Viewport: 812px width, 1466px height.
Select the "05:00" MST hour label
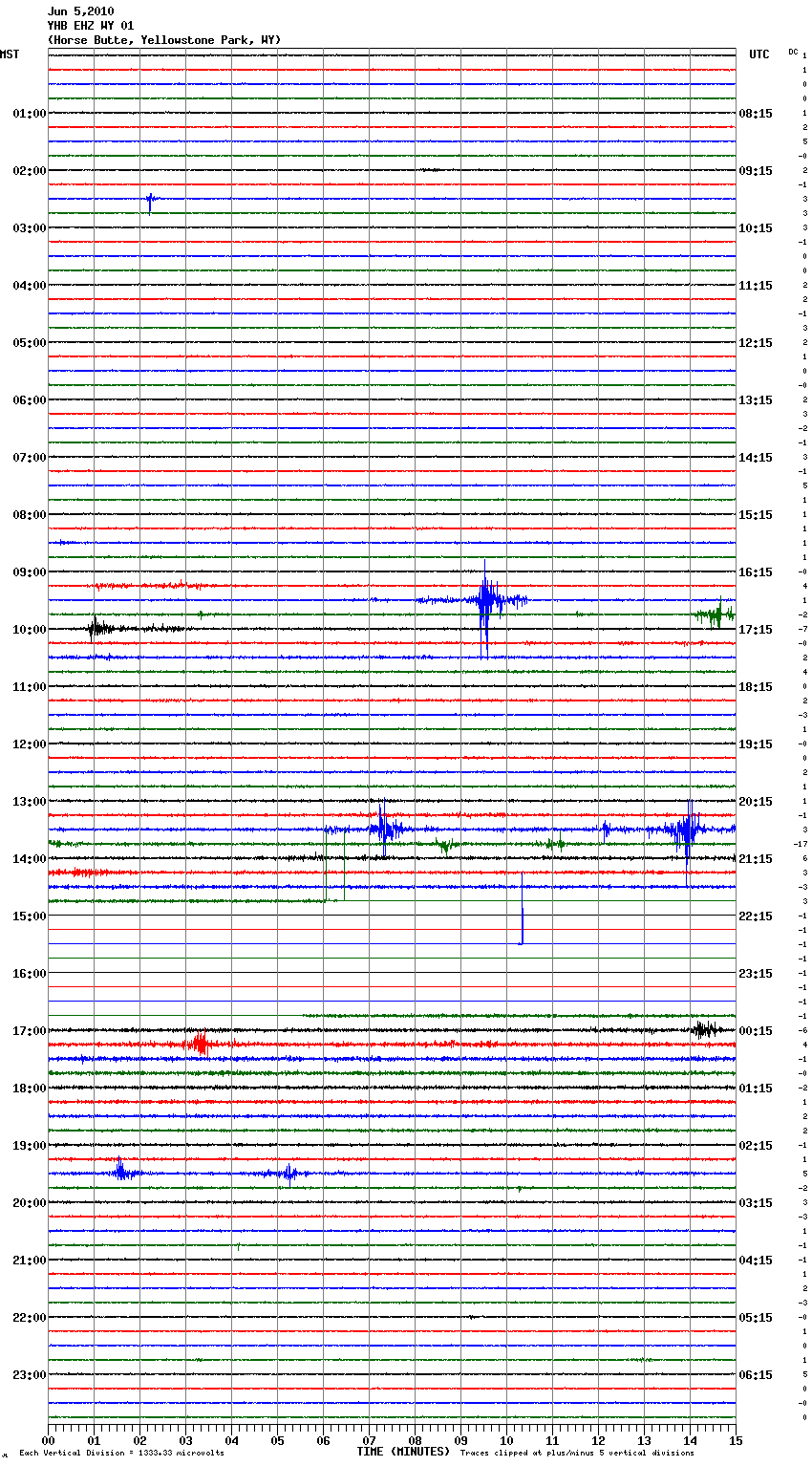[x=29, y=342]
